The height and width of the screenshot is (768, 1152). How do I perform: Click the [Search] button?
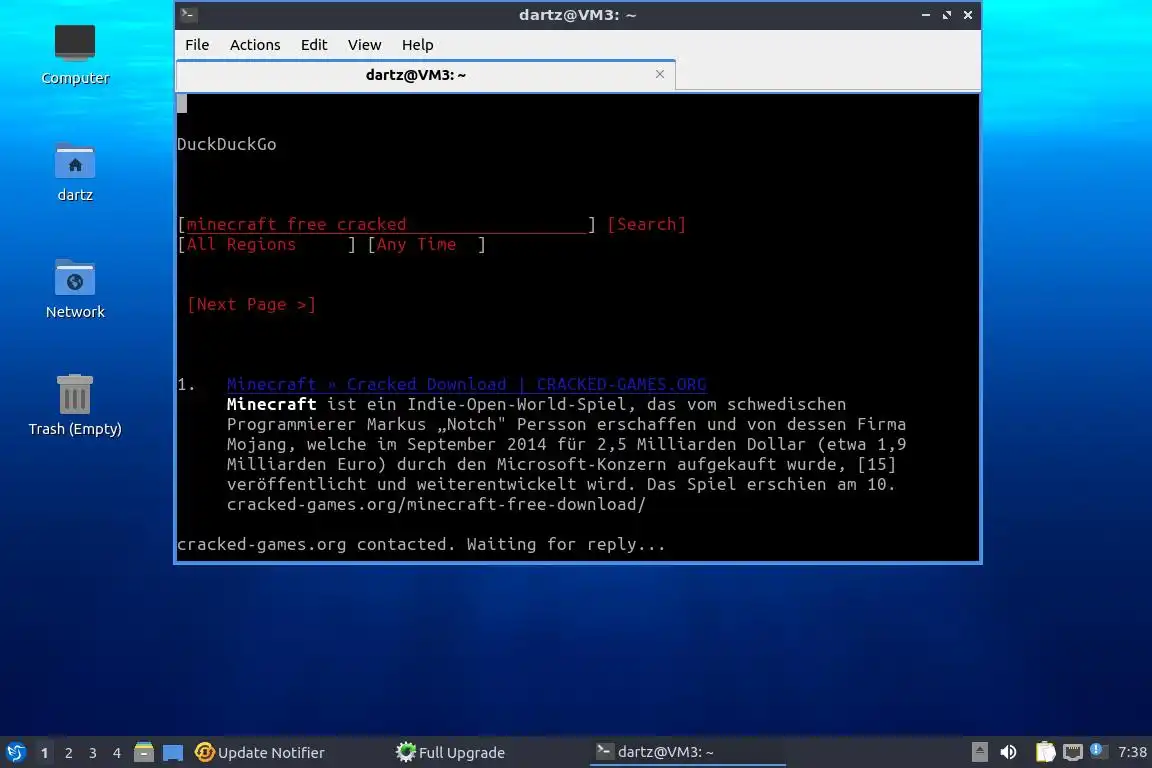click(x=647, y=224)
